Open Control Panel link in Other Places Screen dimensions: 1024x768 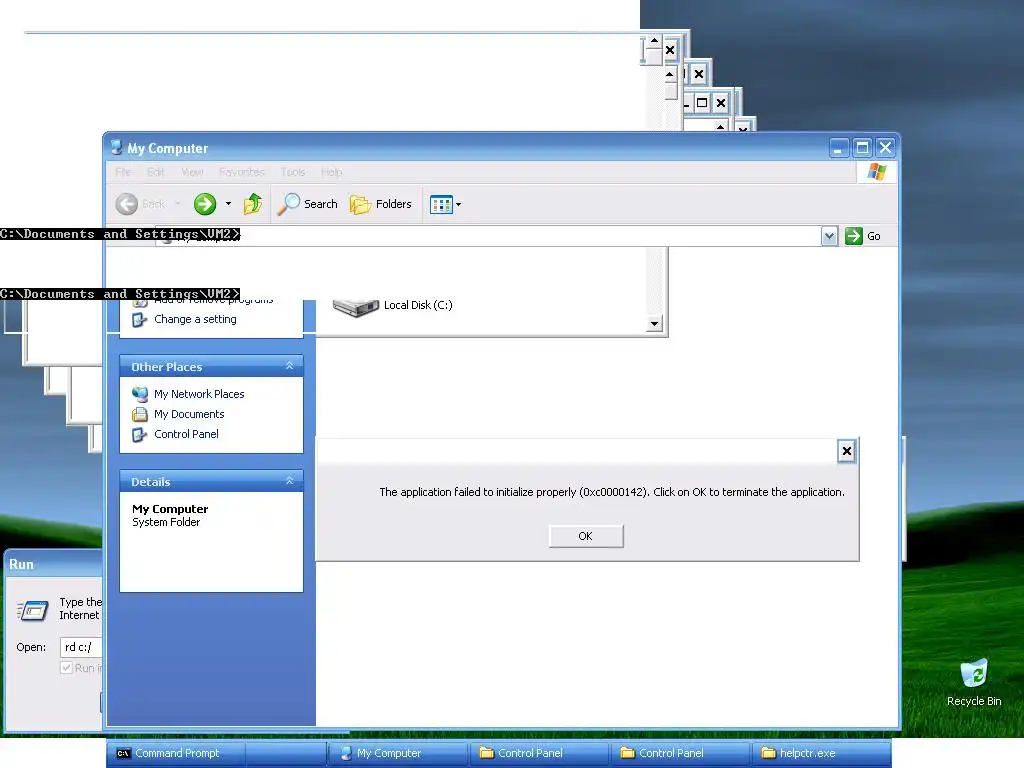click(186, 434)
